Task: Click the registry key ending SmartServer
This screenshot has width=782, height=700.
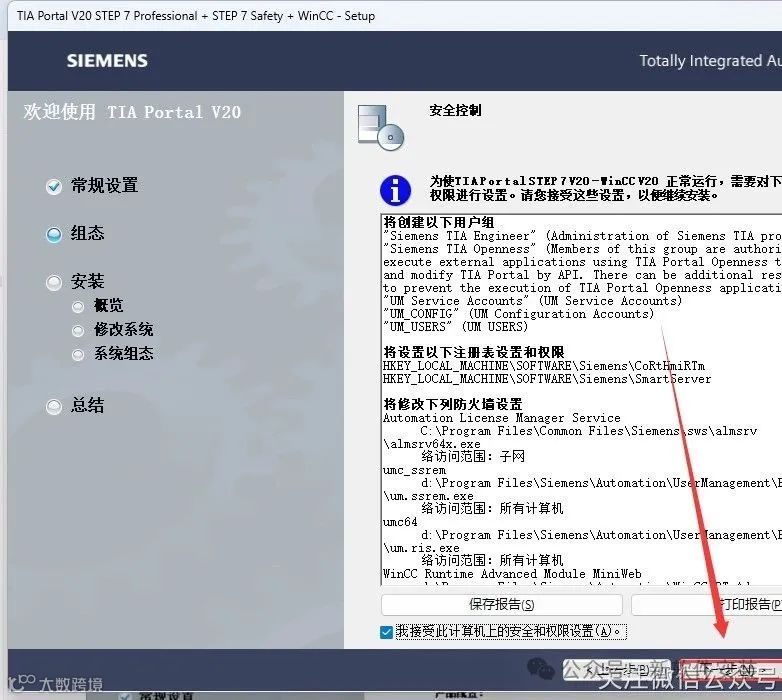Action: 547,379
